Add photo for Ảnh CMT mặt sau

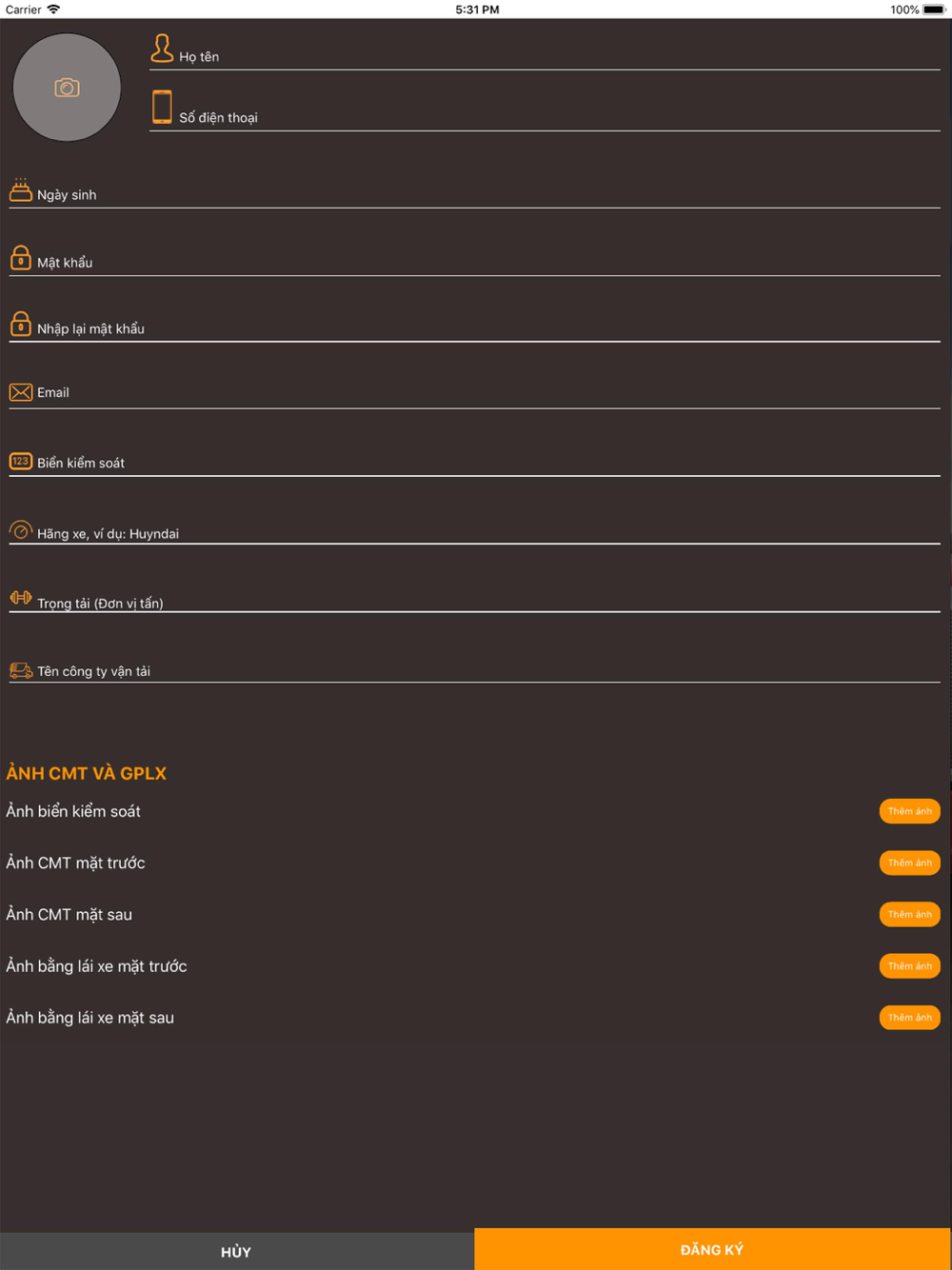coord(910,914)
